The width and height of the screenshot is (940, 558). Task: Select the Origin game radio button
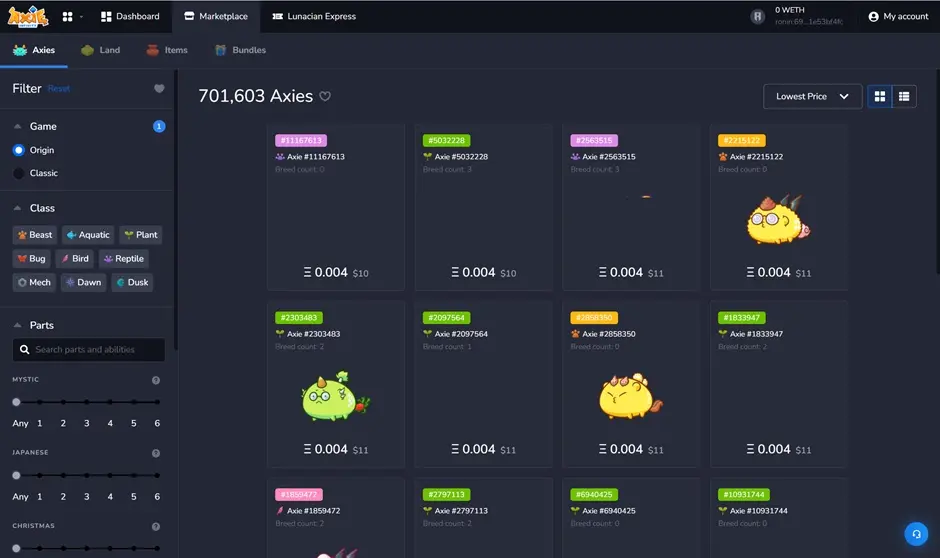coord(19,150)
